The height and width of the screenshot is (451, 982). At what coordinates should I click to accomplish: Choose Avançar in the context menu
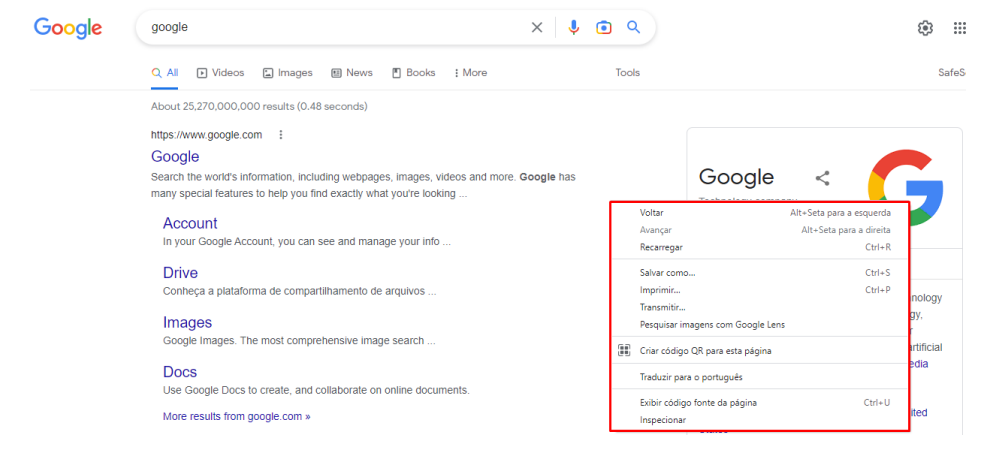[760, 230]
